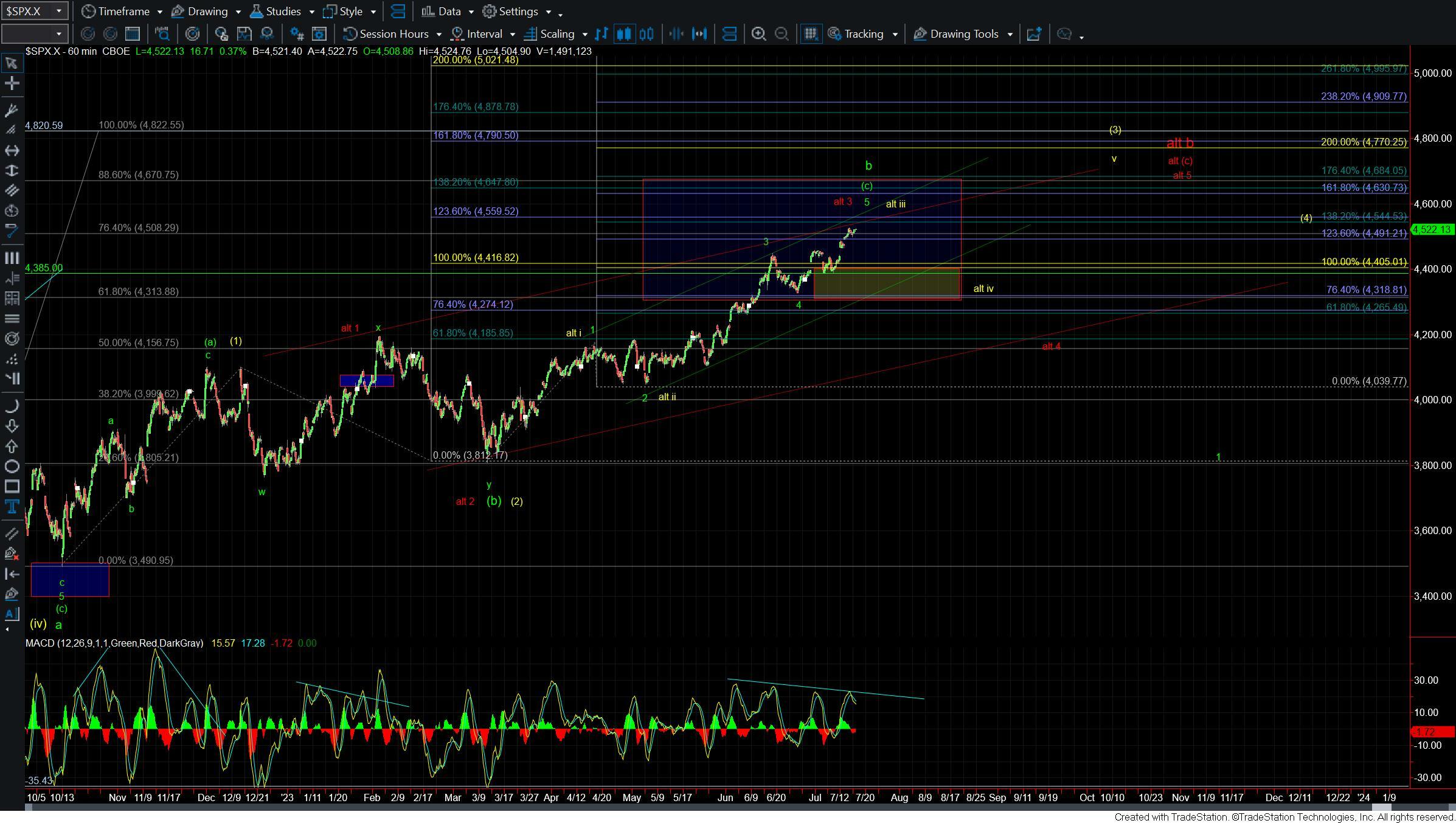Click the zoom out magnifier icon
The width and height of the screenshot is (1456, 823).
(782, 34)
